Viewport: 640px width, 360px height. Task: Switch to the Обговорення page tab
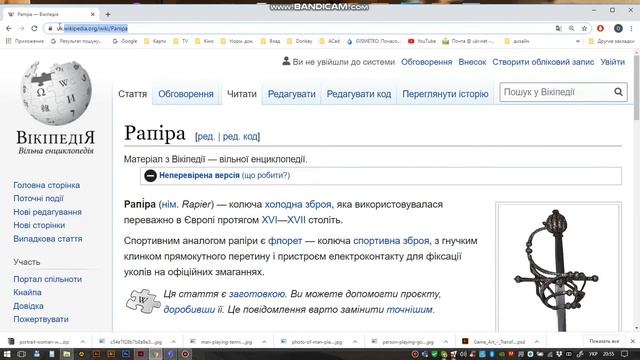[186, 94]
